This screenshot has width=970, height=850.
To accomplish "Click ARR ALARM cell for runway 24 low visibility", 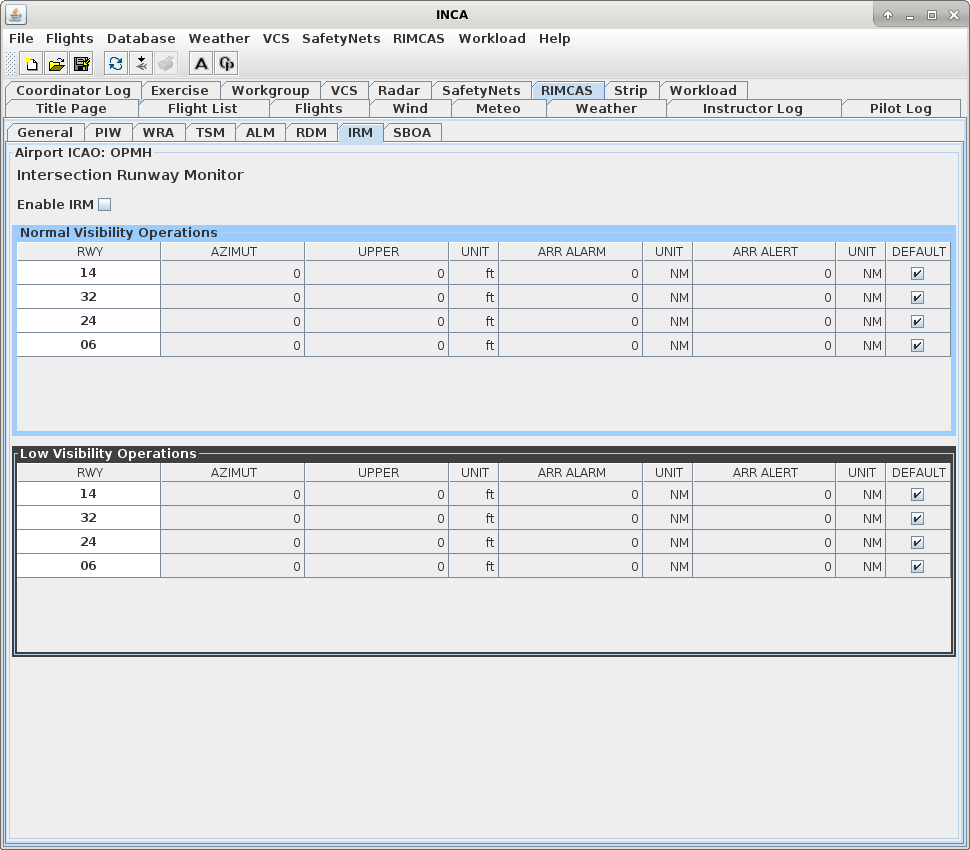I will [570, 543].
